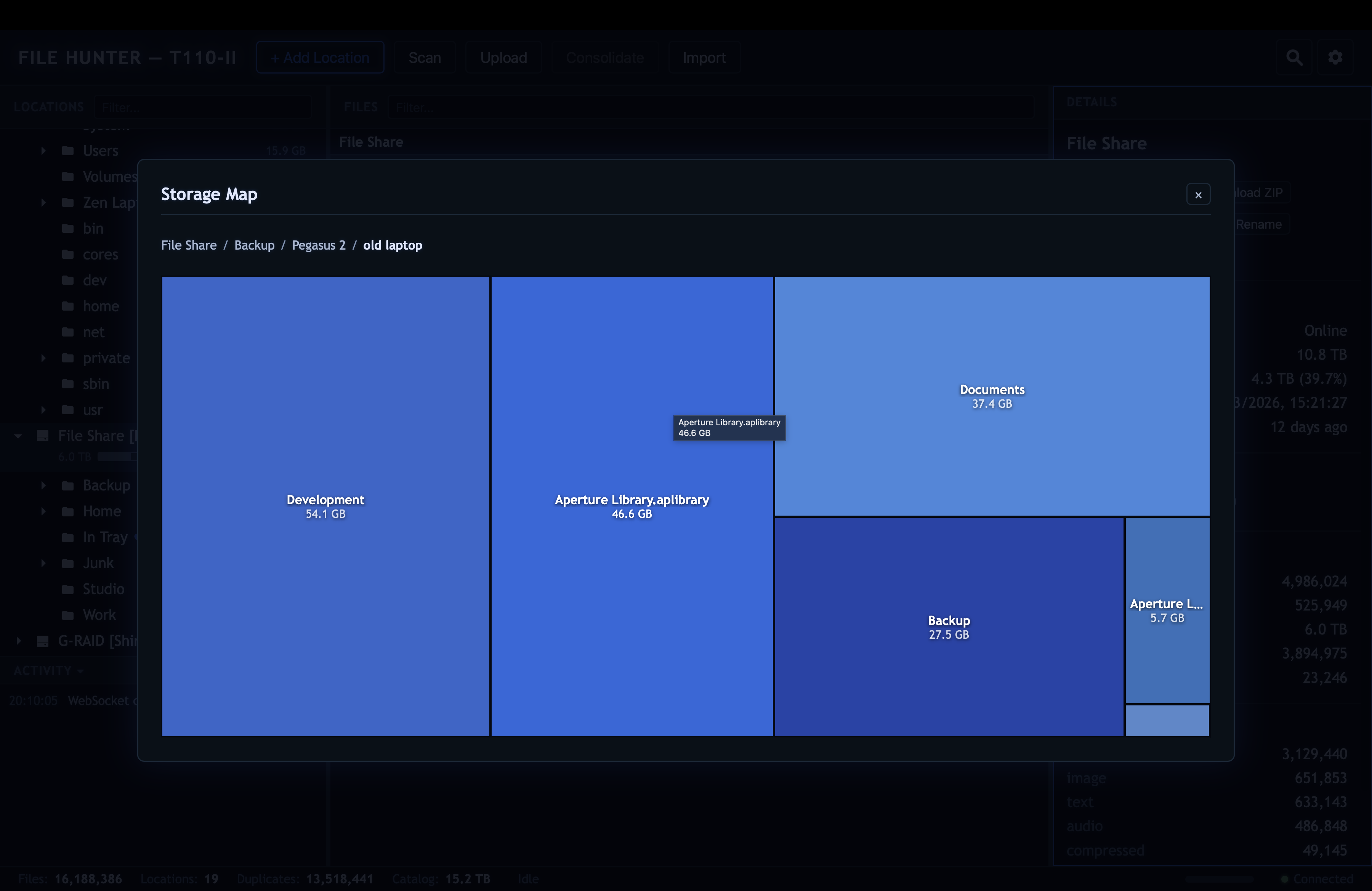The height and width of the screenshot is (891, 1372).
Task: Click the In Tray folder icon
Action: [x=67, y=537]
